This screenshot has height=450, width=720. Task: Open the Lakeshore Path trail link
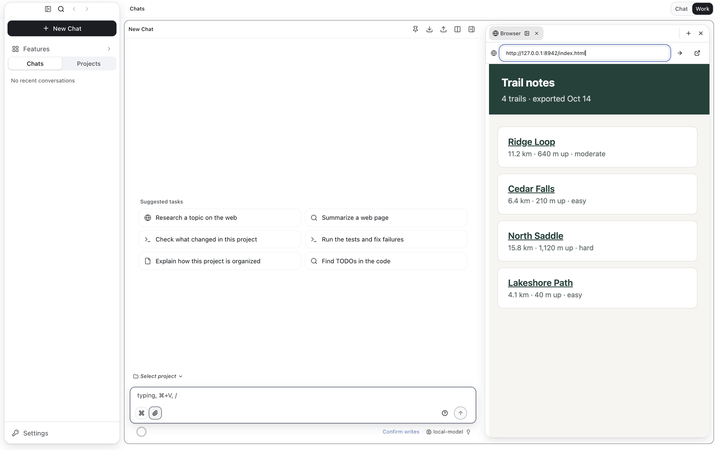[540, 283]
